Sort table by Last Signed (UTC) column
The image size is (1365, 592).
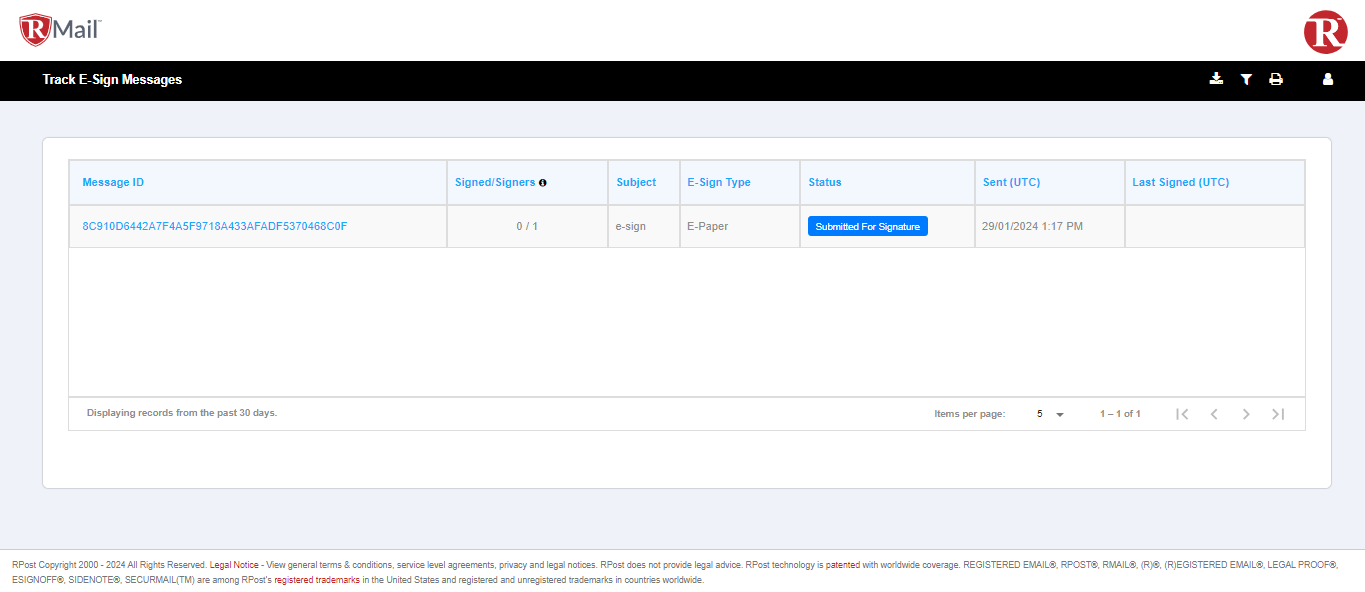(1179, 182)
